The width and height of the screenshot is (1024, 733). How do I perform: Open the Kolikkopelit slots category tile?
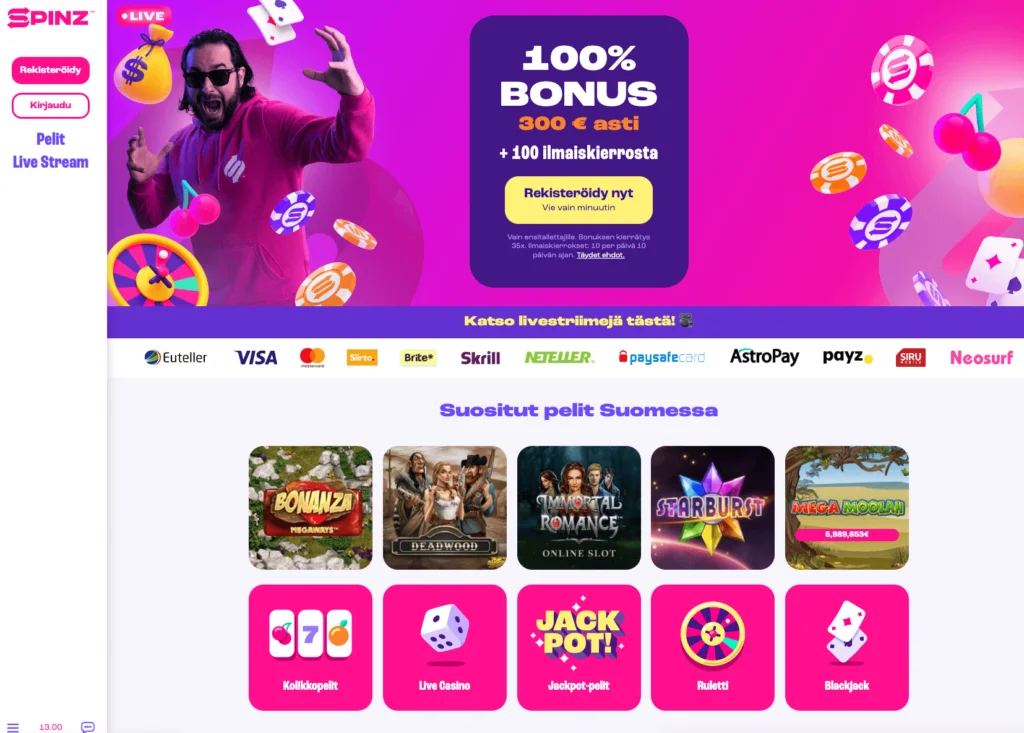pos(310,647)
